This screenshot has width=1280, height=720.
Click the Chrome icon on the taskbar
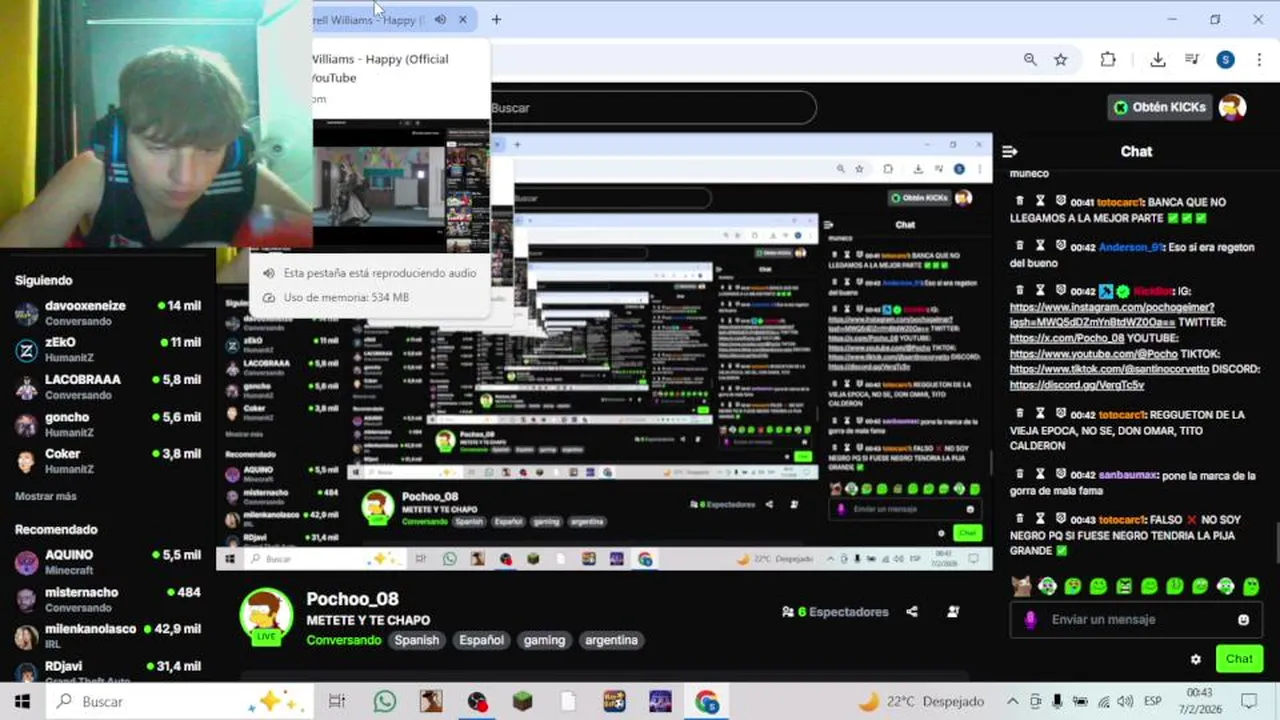point(707,702)
